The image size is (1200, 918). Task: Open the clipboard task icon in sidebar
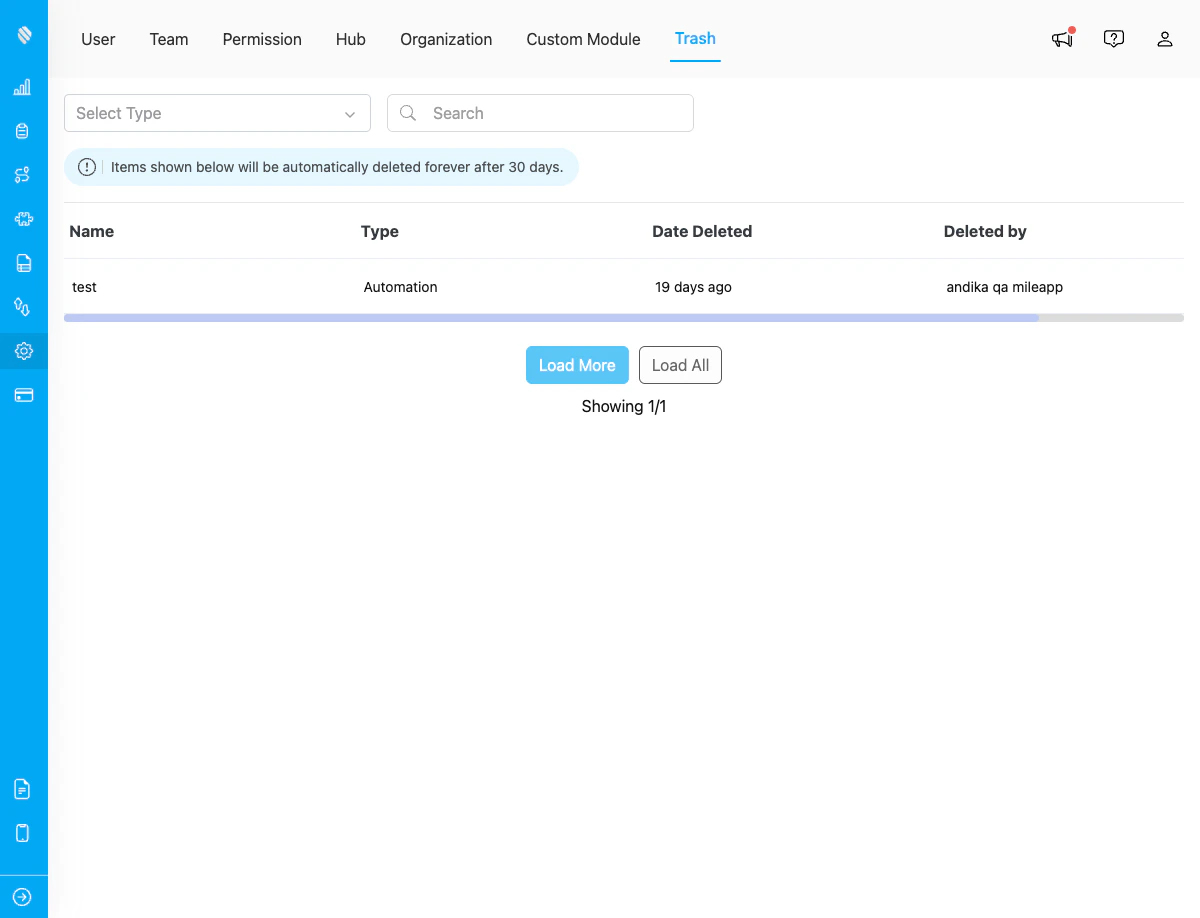tap(23, 131)
